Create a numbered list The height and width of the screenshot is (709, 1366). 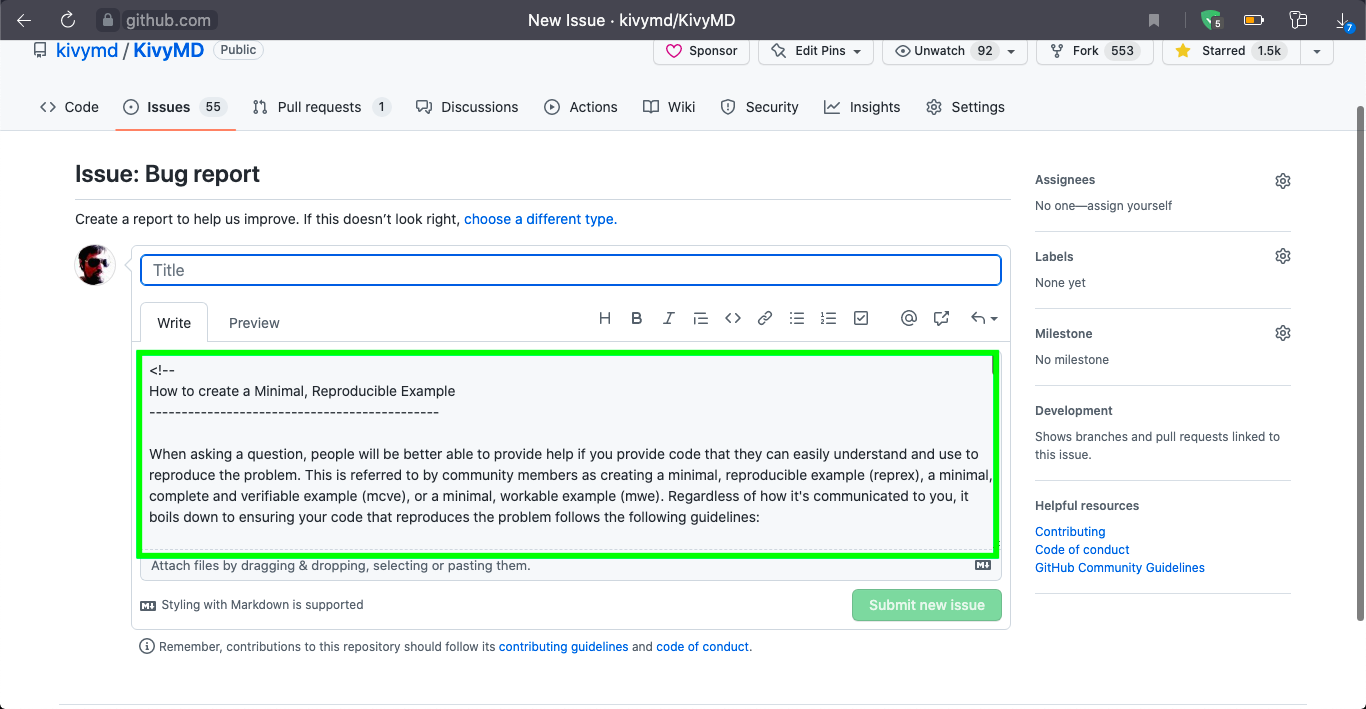tap(829, 318)
